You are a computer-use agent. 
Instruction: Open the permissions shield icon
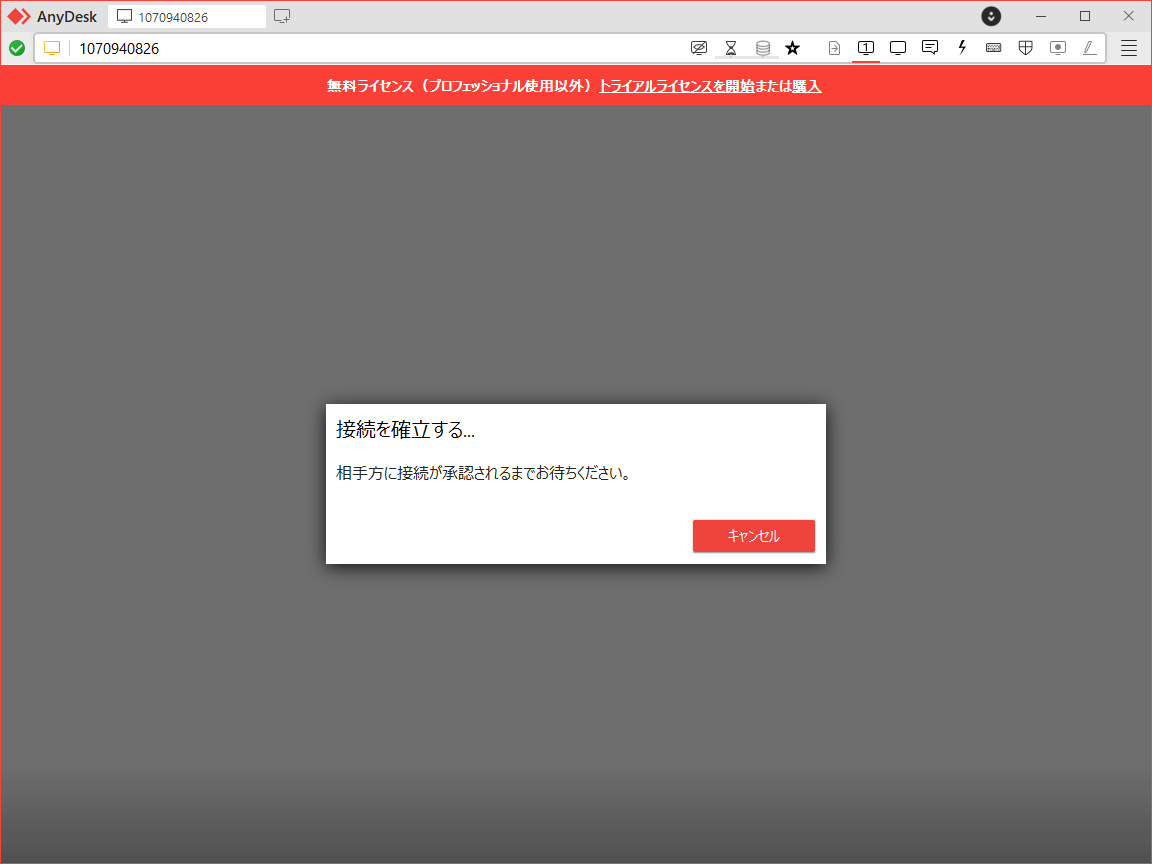click(x=1025, y=47)
